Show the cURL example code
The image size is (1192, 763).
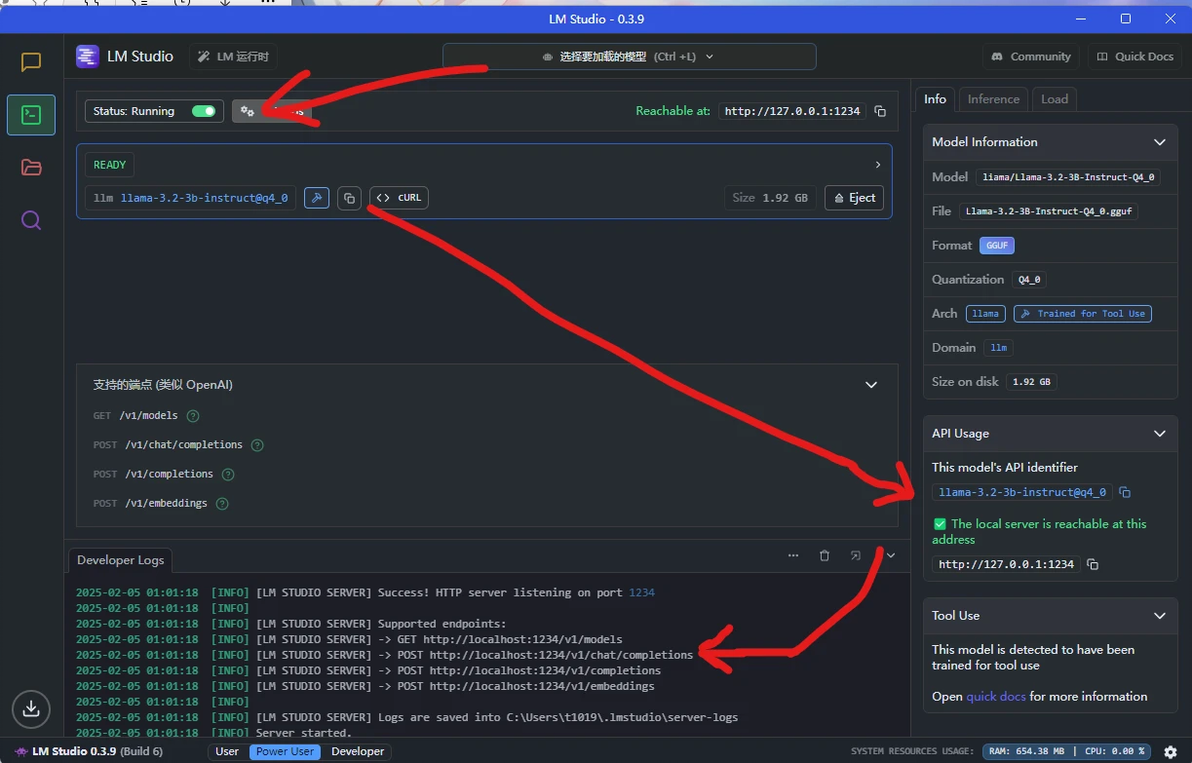[399, 198]
